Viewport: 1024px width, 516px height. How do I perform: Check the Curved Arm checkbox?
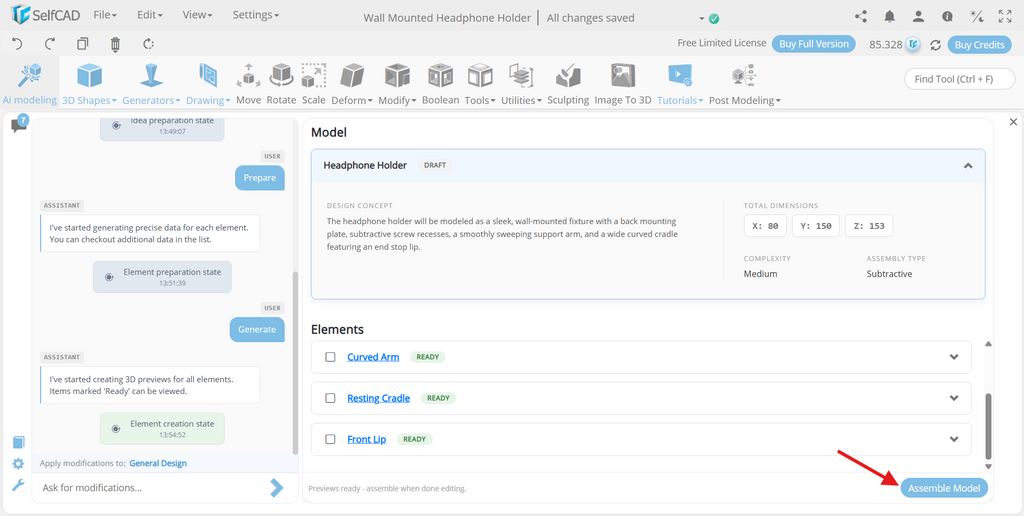(330, 357)
